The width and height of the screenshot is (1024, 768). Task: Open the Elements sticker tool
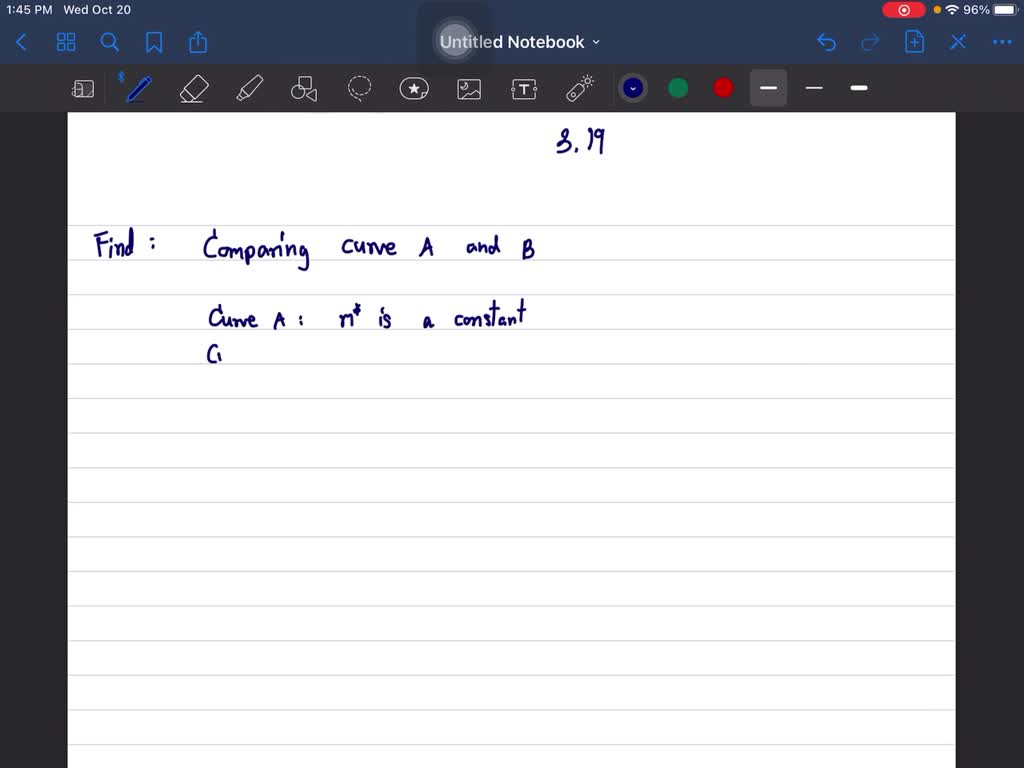click(x=414, y=88)
